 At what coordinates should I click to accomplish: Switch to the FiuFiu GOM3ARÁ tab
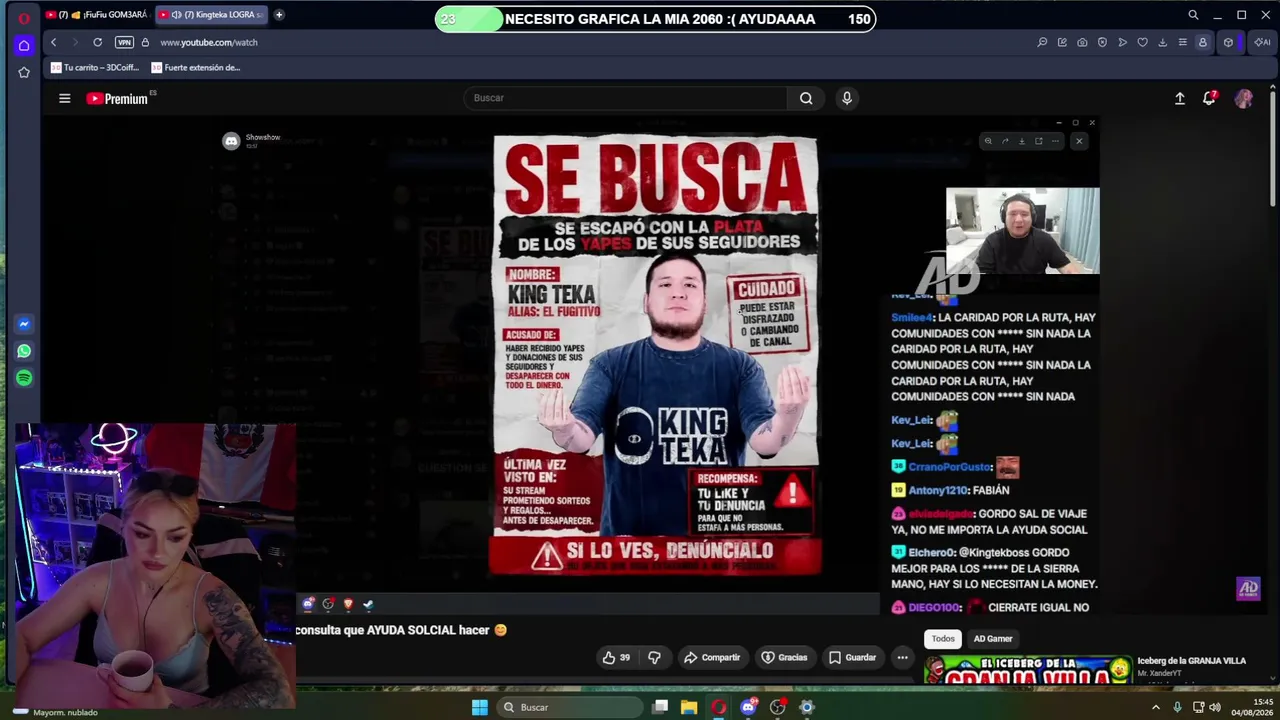pyautogui.click(x=97, y=15)
